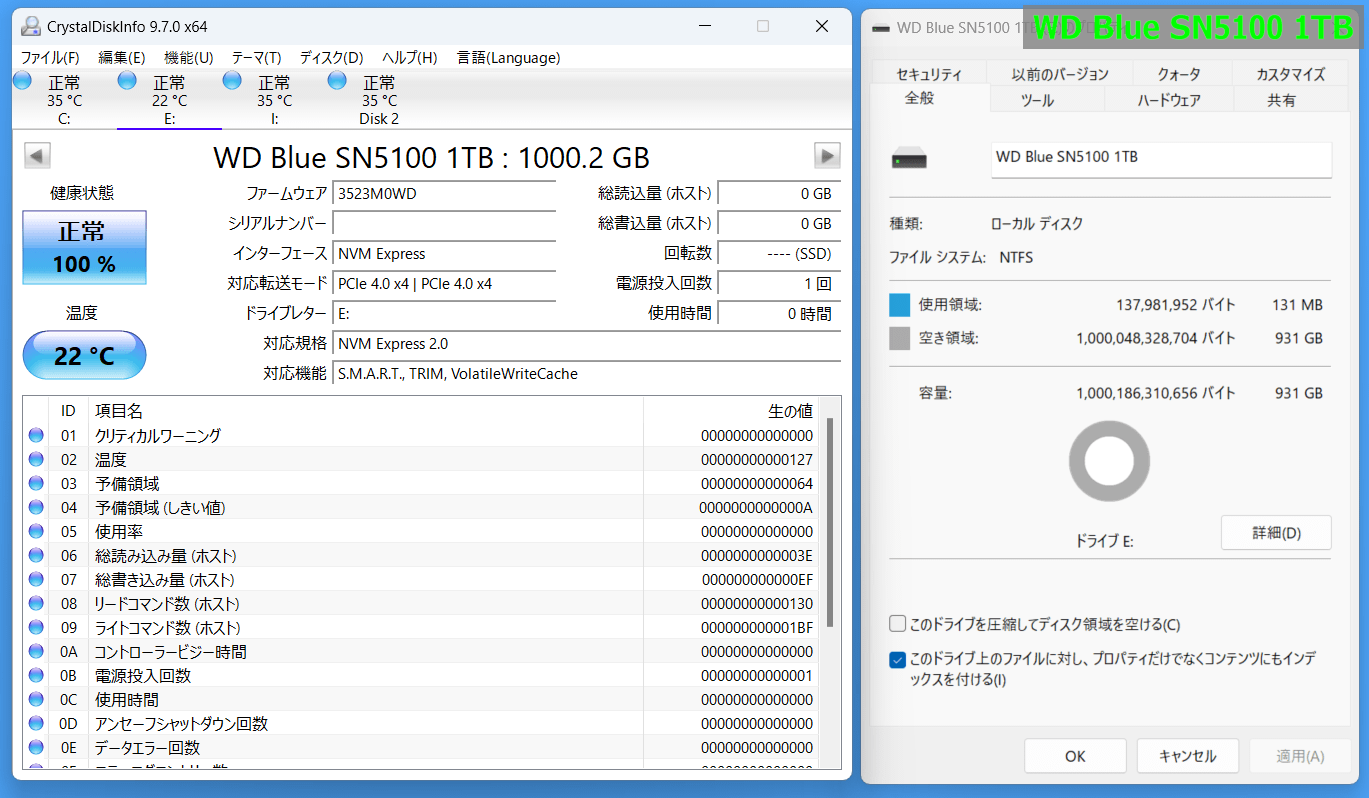Click the 対応機能 S.M.A.R.T., TRIM value
Screen dimensions: 1369x798
coord(587,374)
